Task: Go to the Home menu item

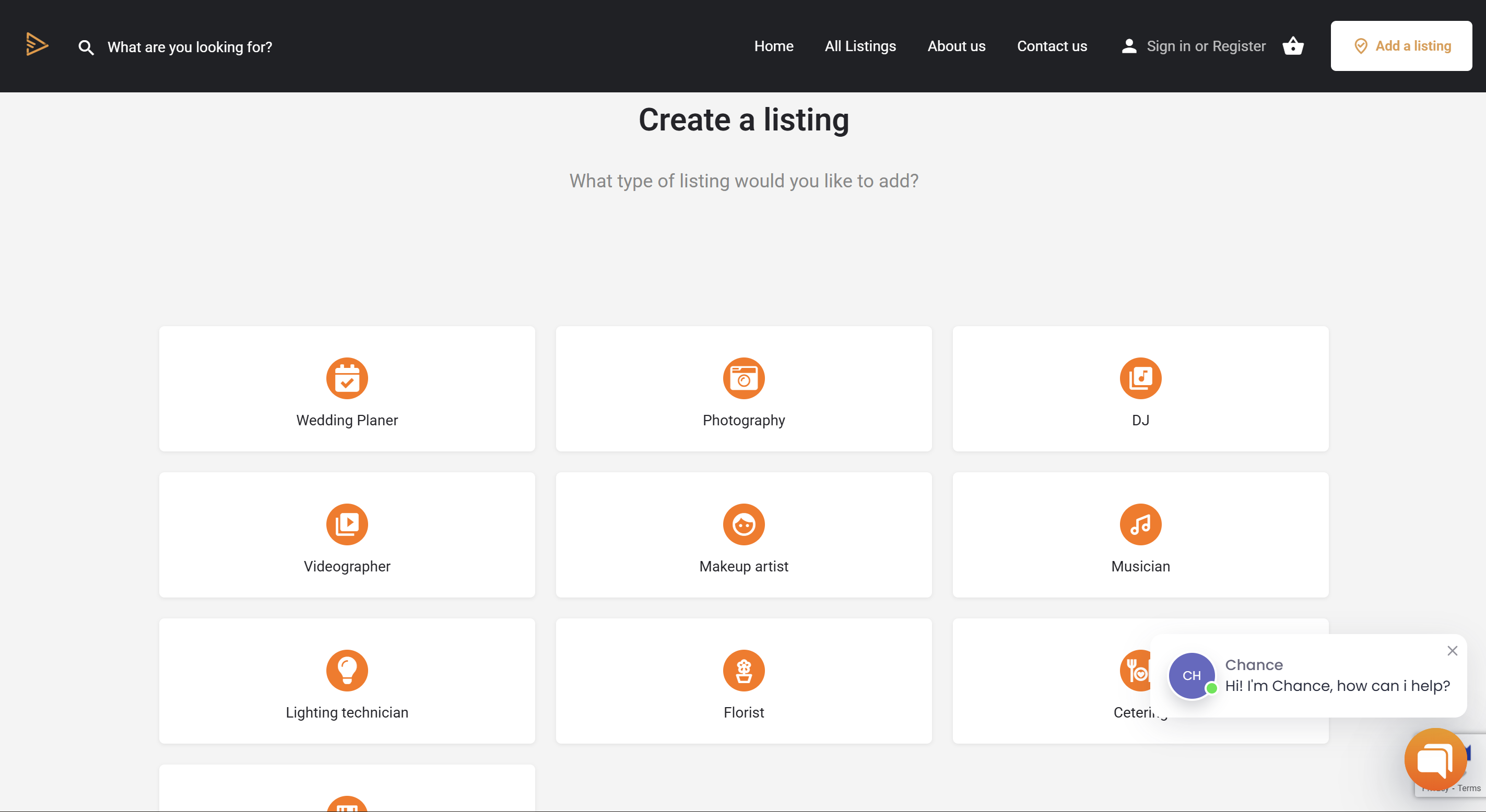Action: pos(774,46)
